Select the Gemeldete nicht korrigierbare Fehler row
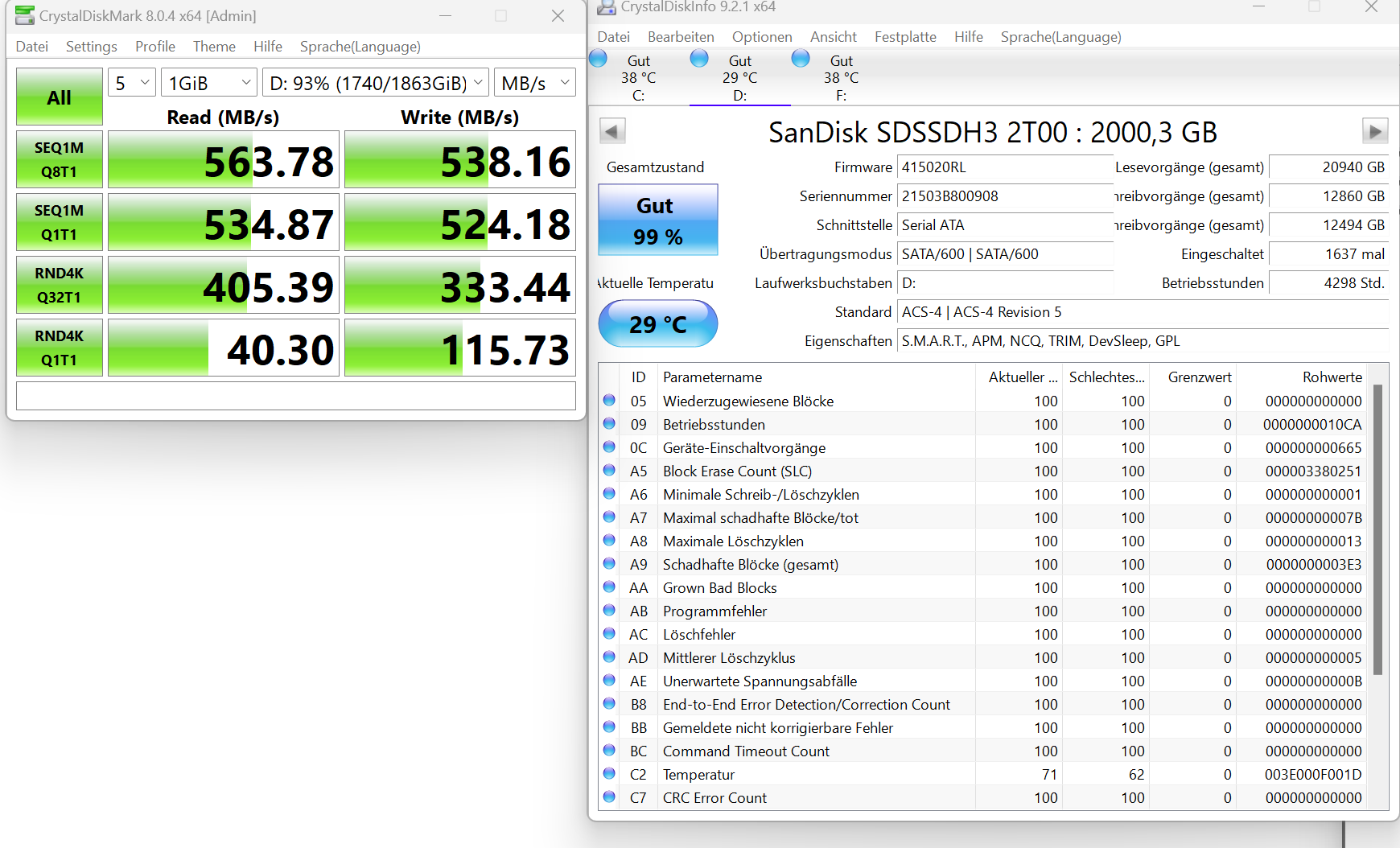 984,727
